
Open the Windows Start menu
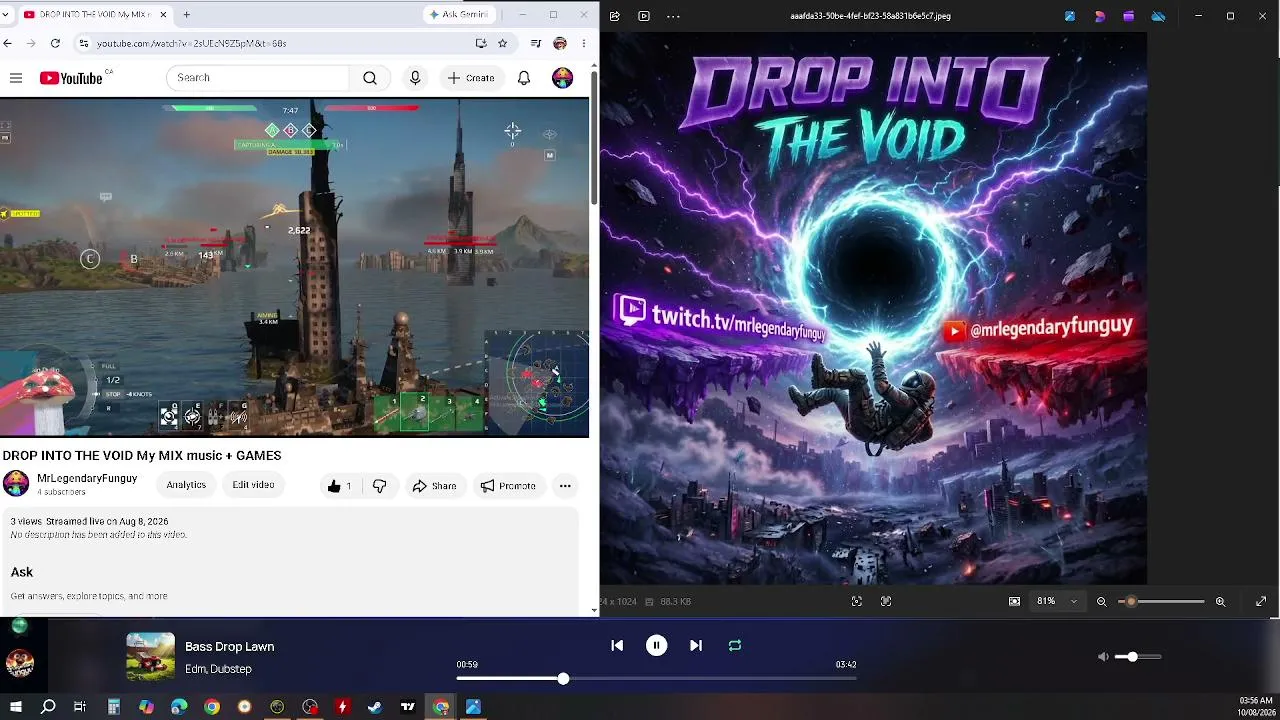15,707
